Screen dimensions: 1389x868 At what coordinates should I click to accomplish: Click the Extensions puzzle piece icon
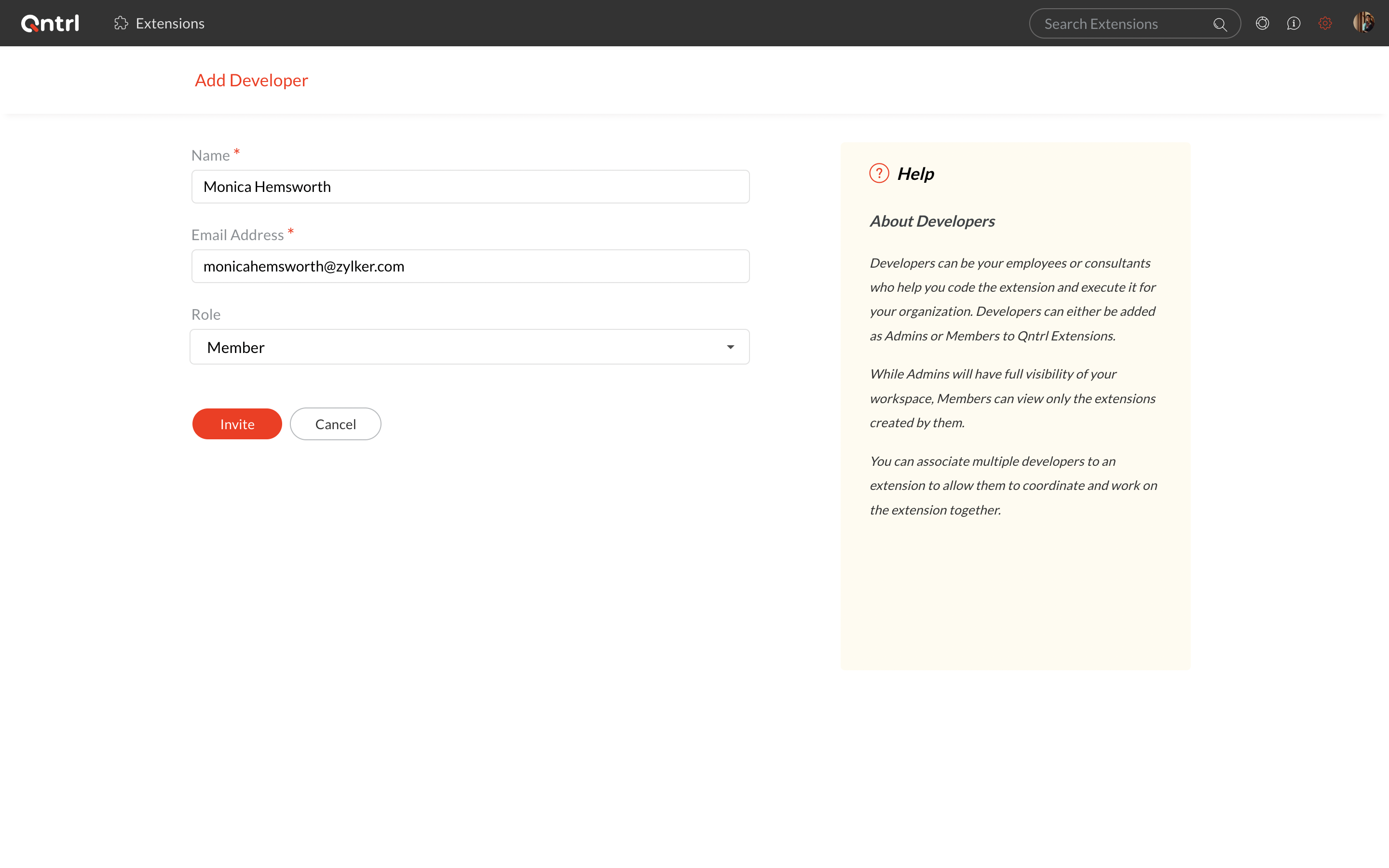tap(121, 24)
